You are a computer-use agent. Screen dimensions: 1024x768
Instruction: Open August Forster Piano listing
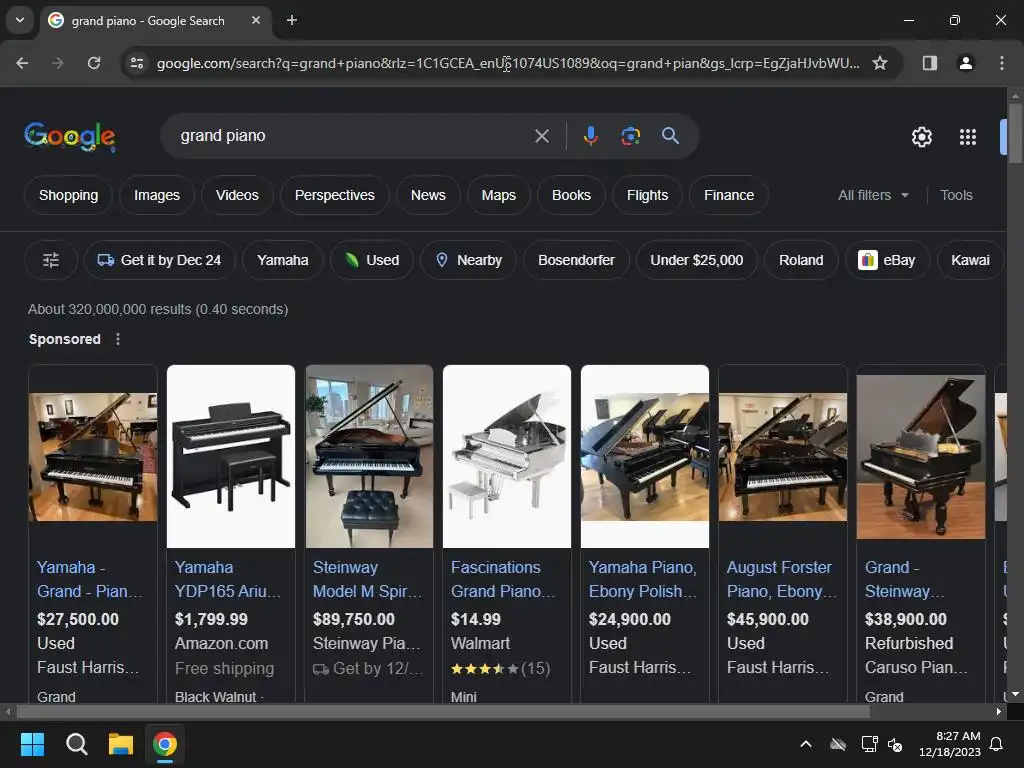tap(781, 579)
